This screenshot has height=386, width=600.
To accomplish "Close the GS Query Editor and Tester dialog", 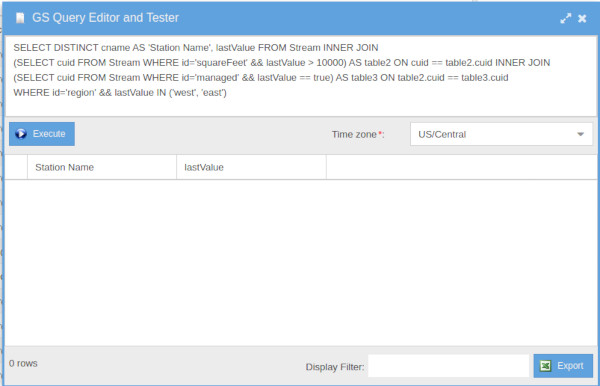I will (x=582, y=18).
